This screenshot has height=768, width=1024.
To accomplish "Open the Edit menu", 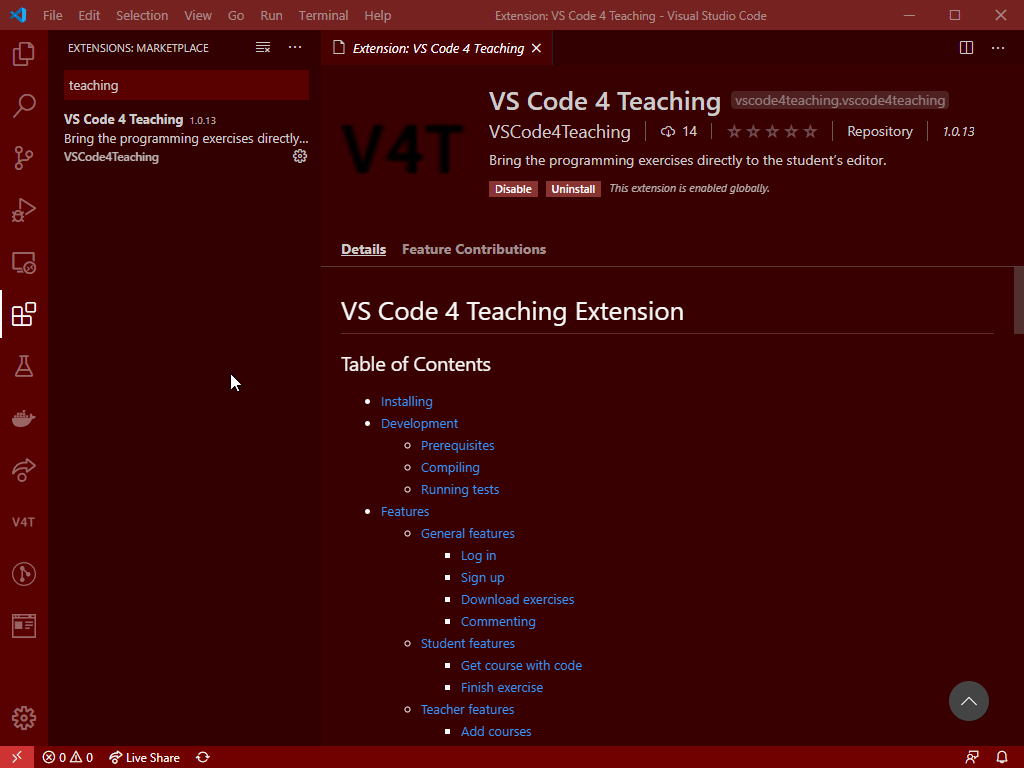I will pos(89,15).
